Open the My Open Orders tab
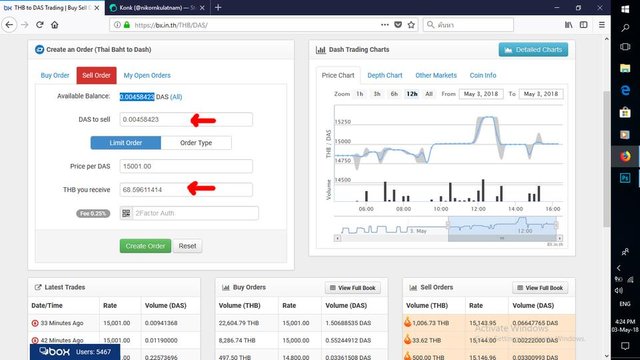The width and height of the screenshot is (640, 360). tap(147, 76)
